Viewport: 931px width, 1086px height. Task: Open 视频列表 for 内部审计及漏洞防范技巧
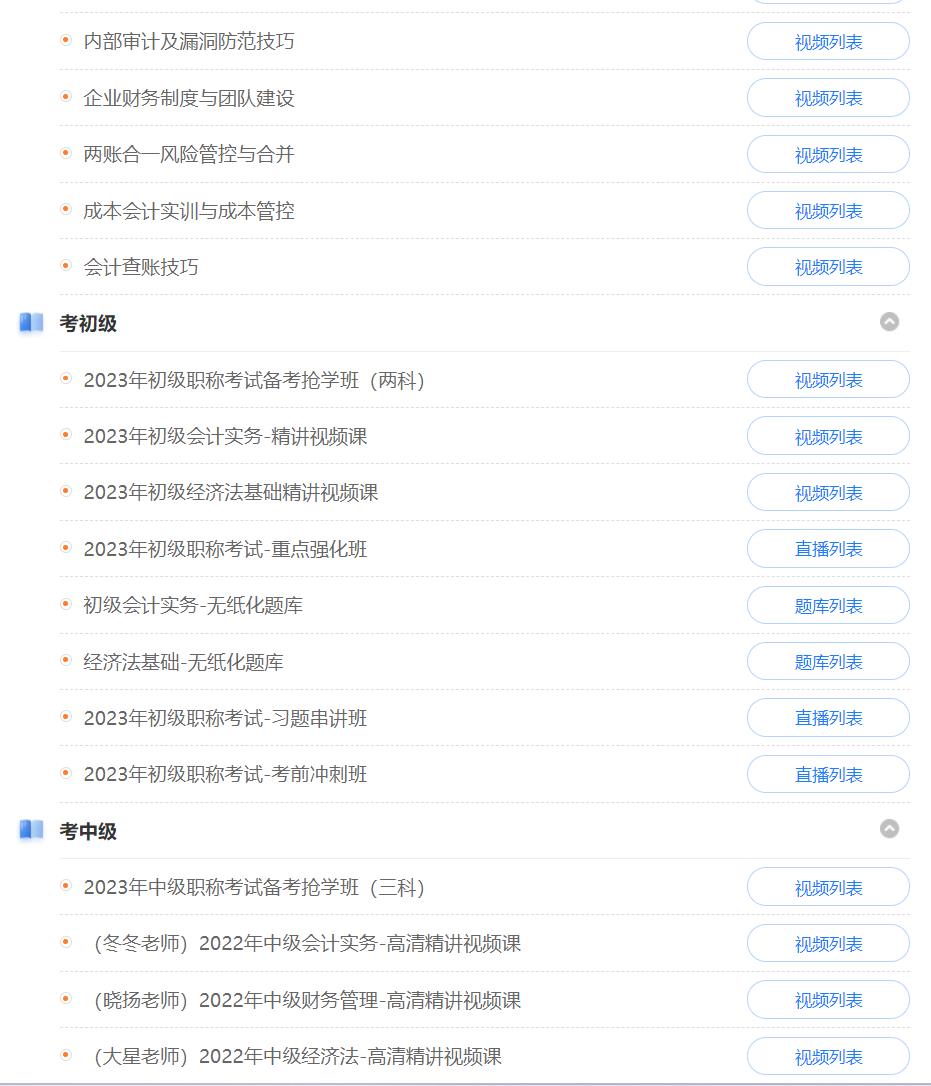(x=828, y=42)
